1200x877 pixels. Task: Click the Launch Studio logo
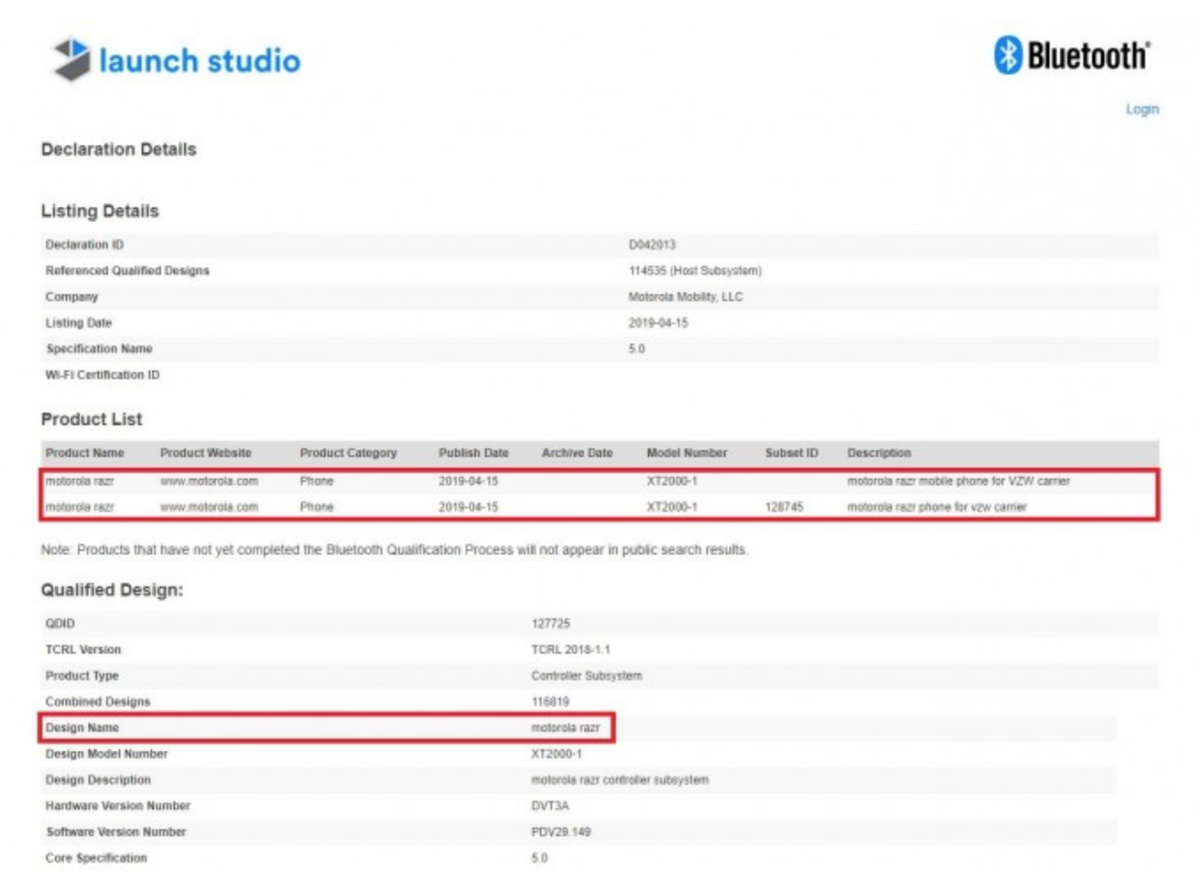176,60
